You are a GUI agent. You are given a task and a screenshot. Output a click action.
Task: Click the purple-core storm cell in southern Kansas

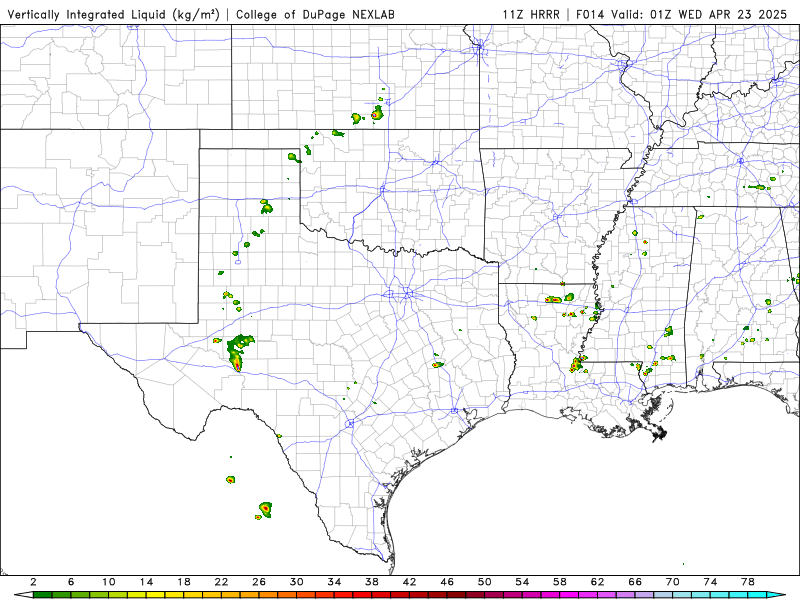pyautogui.click(x=377, y=113)
